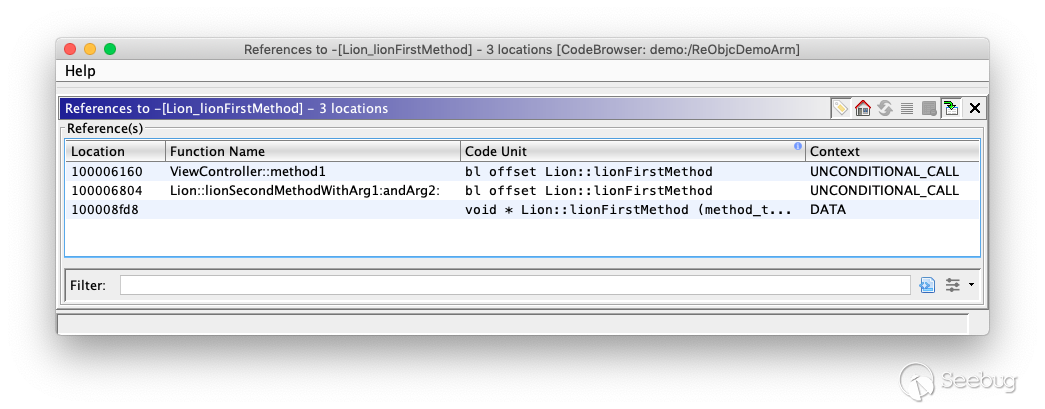Image resolution: width=1045 pixels, height=409 pixels.
Task: Open filter settings sliders icon
Action: pos(953,285)
